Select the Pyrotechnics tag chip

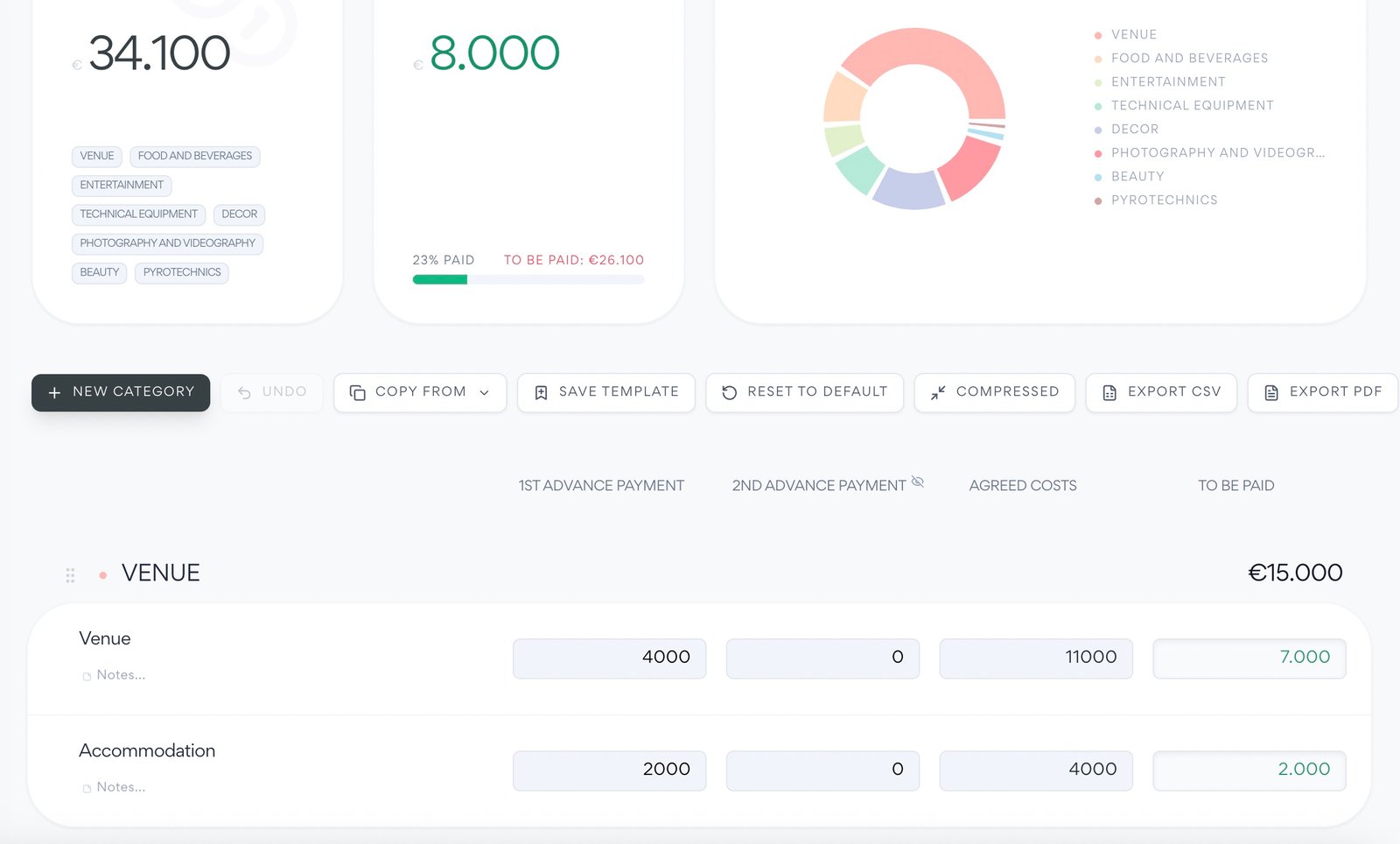pos(182,272)
